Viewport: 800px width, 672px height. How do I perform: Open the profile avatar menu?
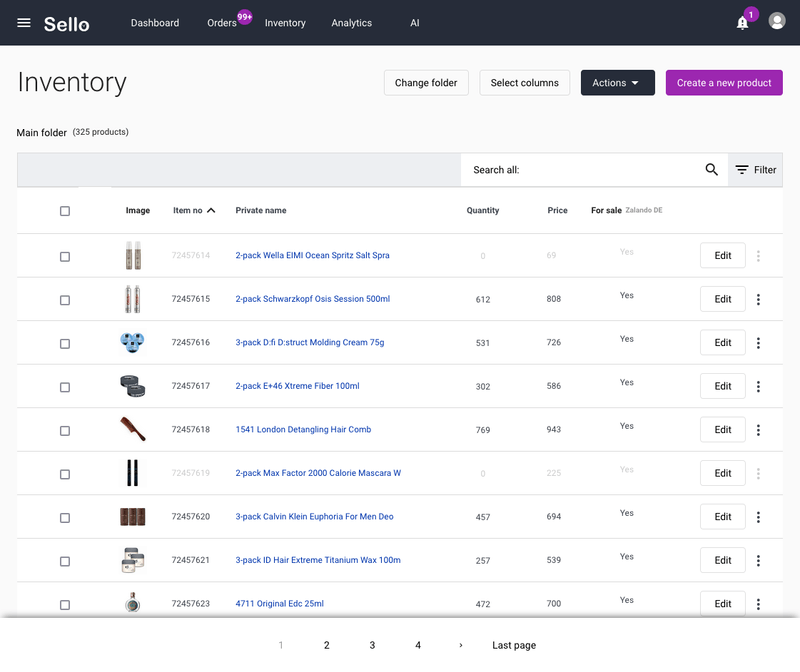778,23
